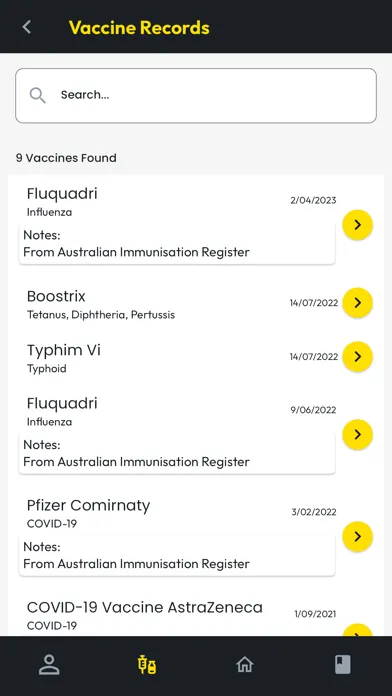Select the Typhim Vi entry title
Viewport: 392px width, 696px height.
click(x=63, y=350)
